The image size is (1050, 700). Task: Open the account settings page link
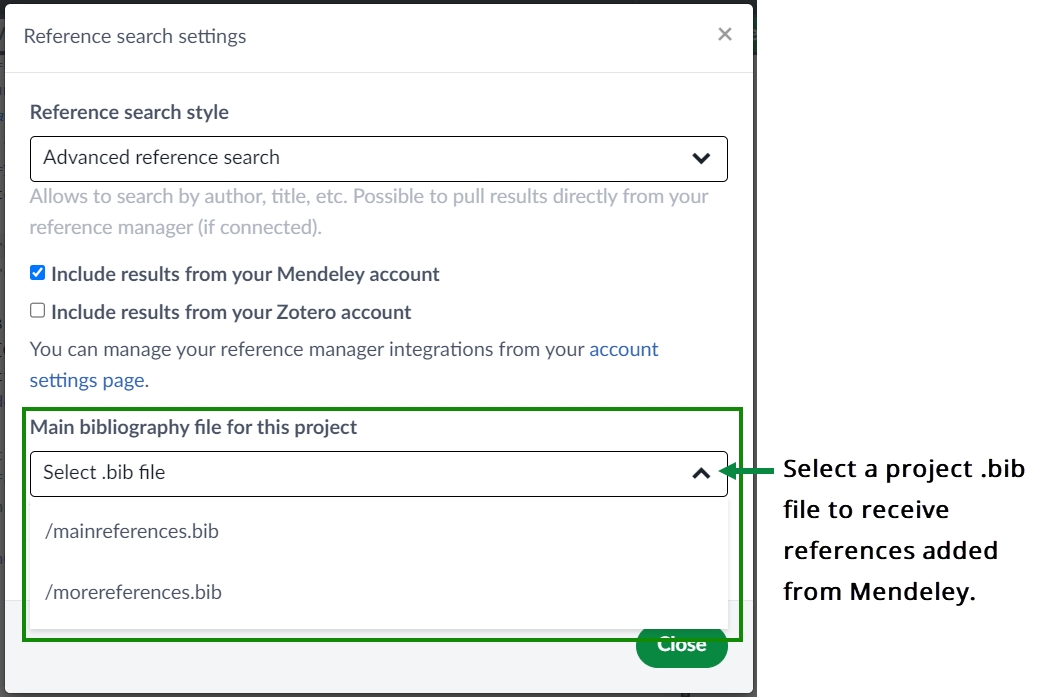623,350
